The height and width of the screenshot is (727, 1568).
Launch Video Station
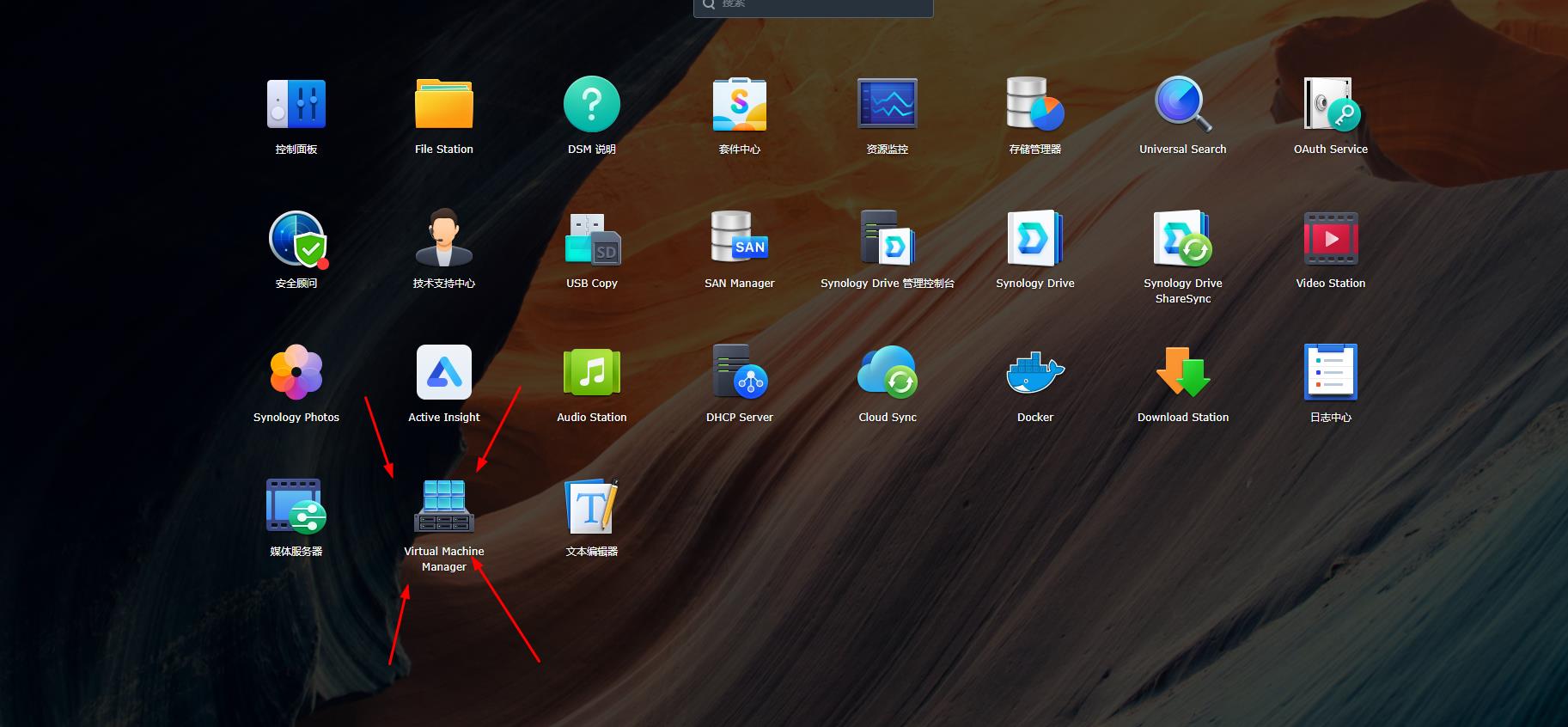point(1330,239)
